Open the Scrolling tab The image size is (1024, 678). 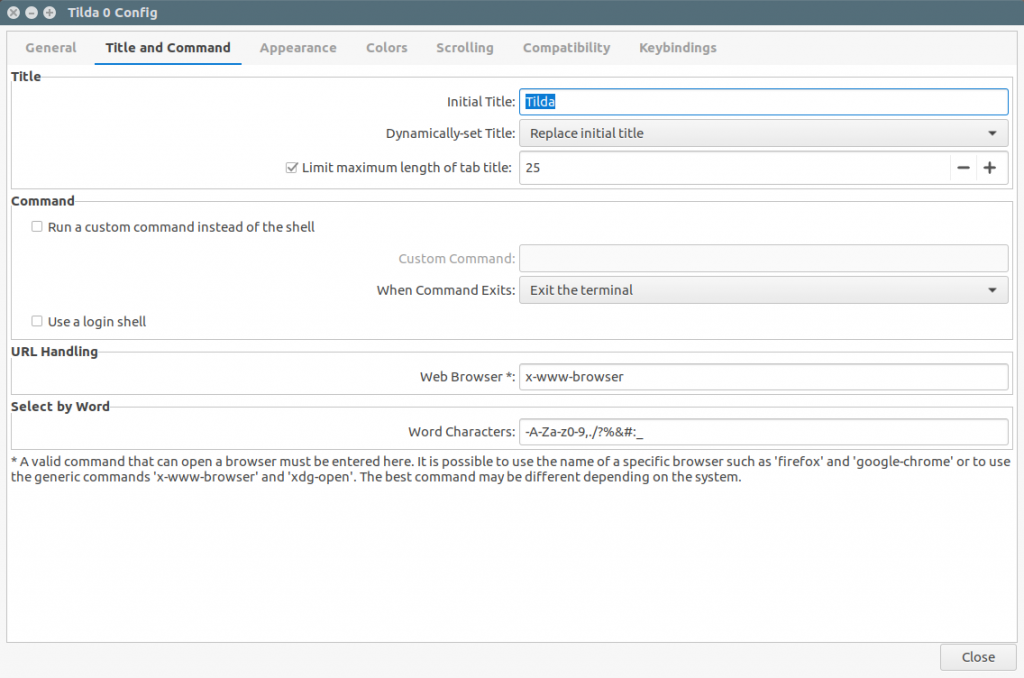point(464,47)
